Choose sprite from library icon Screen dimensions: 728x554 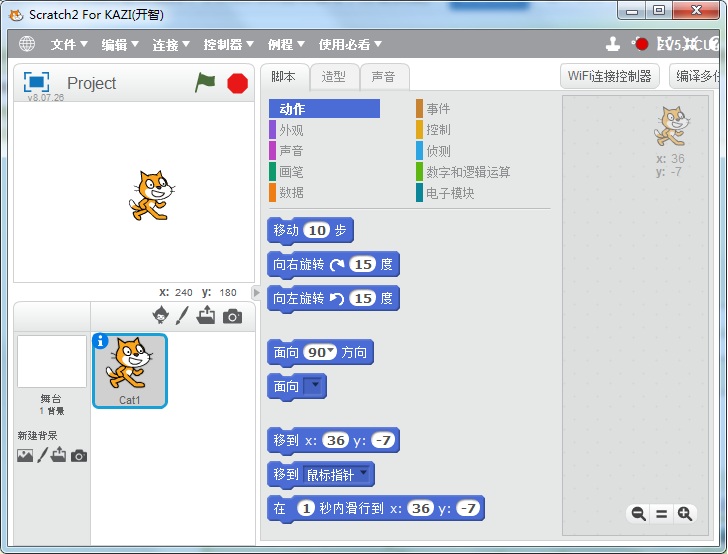click(161, 315)
